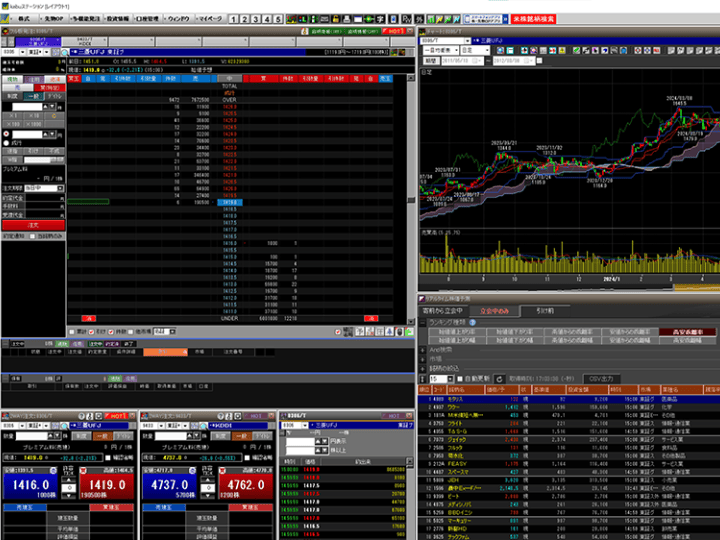Click the order book vertical scrollbar
Viewport: 720px width, 540px height.
coord(411,200)
